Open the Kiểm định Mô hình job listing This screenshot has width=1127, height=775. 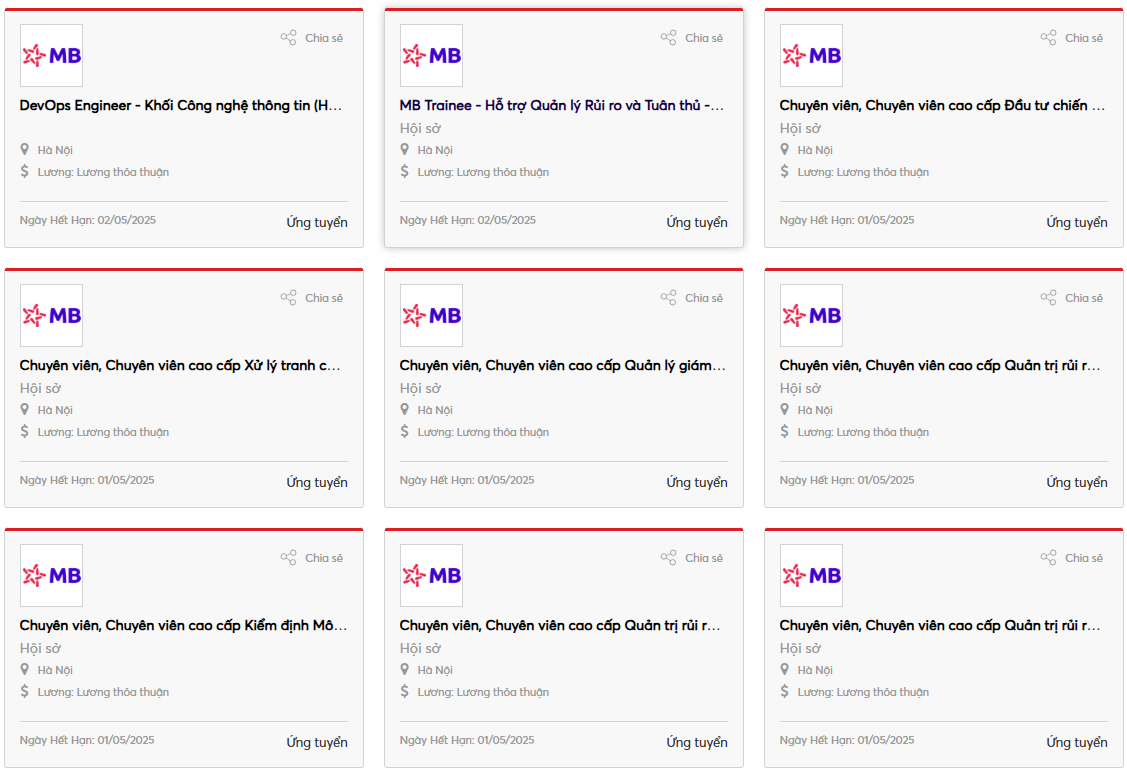pyautogui.click(x=182, y=625)
